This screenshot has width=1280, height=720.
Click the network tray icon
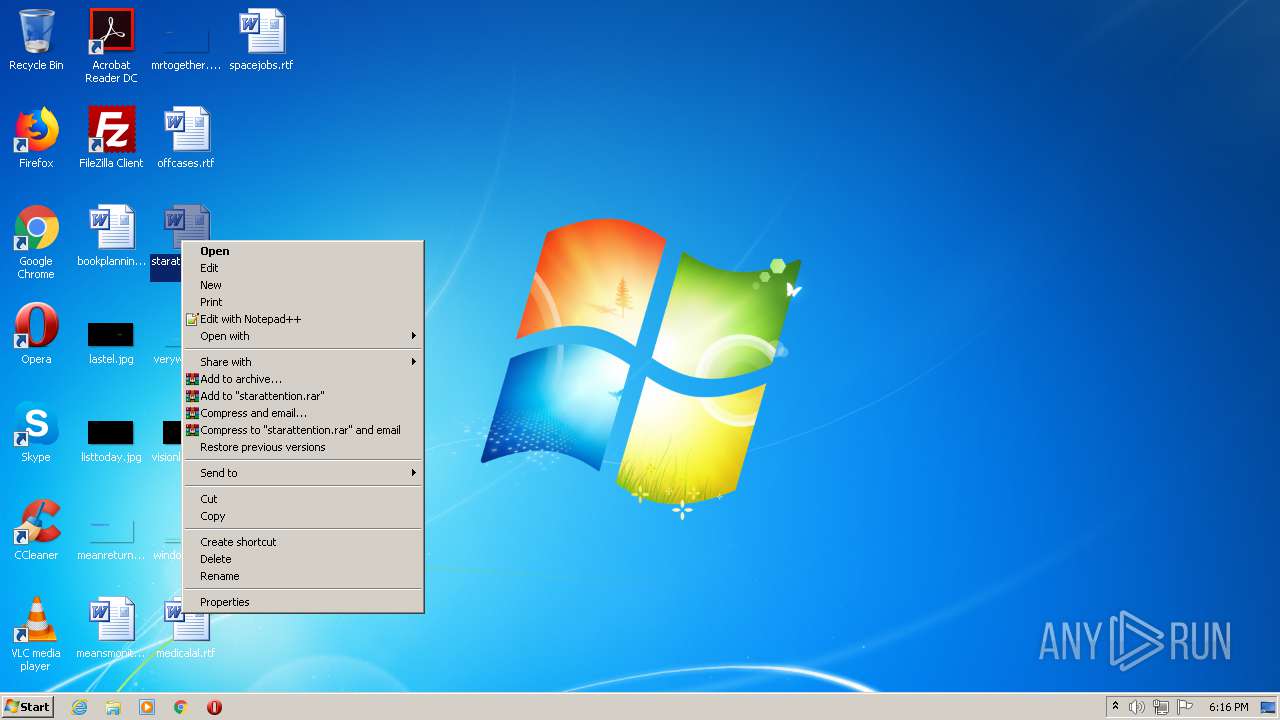pos(1161,707)
